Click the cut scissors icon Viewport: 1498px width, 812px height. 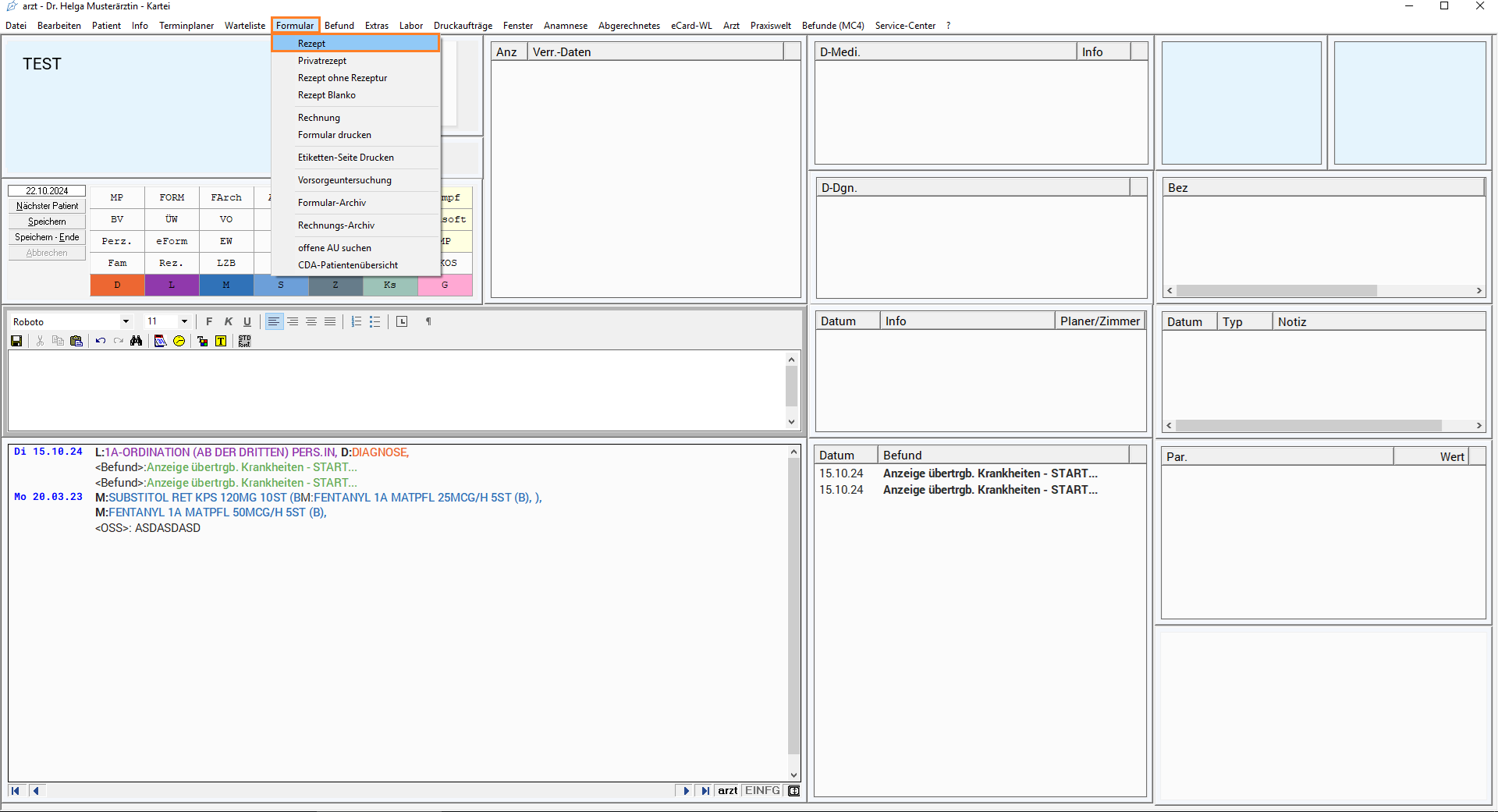point(40,341)
